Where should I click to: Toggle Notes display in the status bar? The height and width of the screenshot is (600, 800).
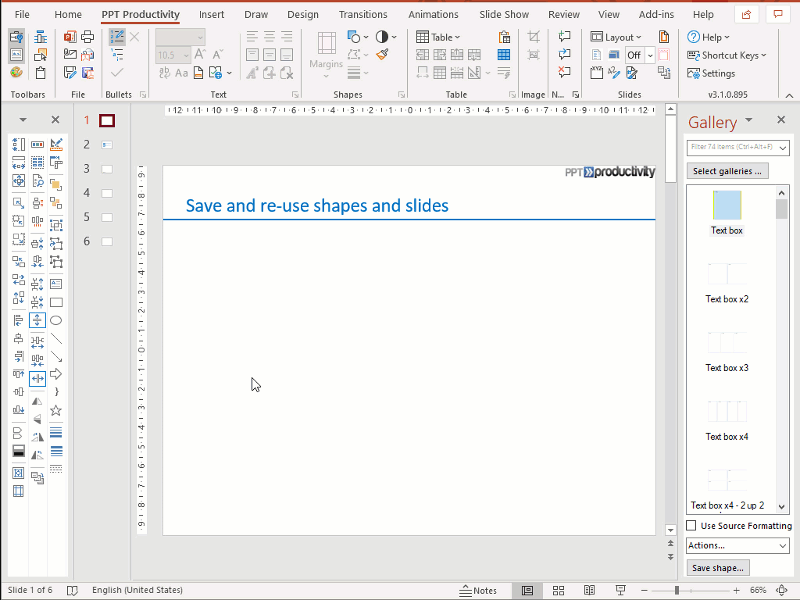click(480, 590)
